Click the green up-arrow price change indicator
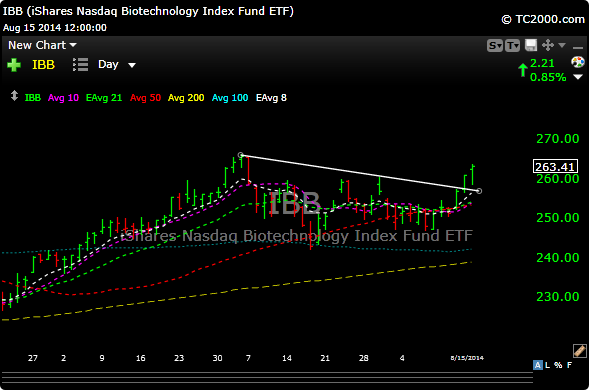The height and width of the screenshot is (390, 589). pos(523,70)
